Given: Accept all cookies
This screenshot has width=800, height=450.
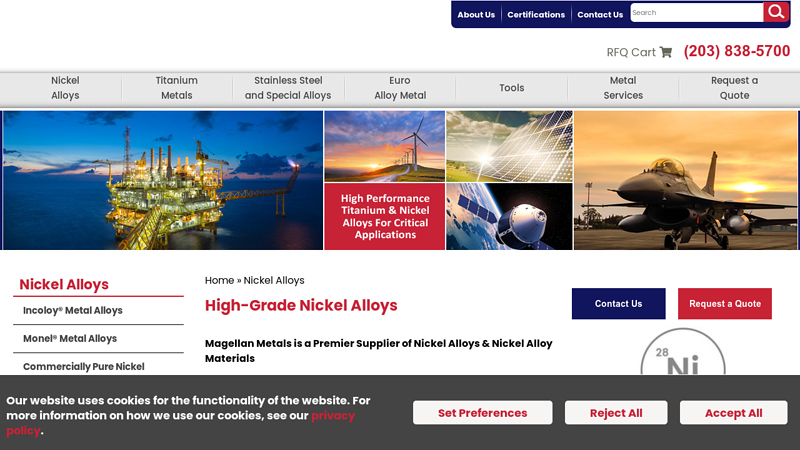Looking at the screenshot, I should pyautogui.click(x=733, y=413).
